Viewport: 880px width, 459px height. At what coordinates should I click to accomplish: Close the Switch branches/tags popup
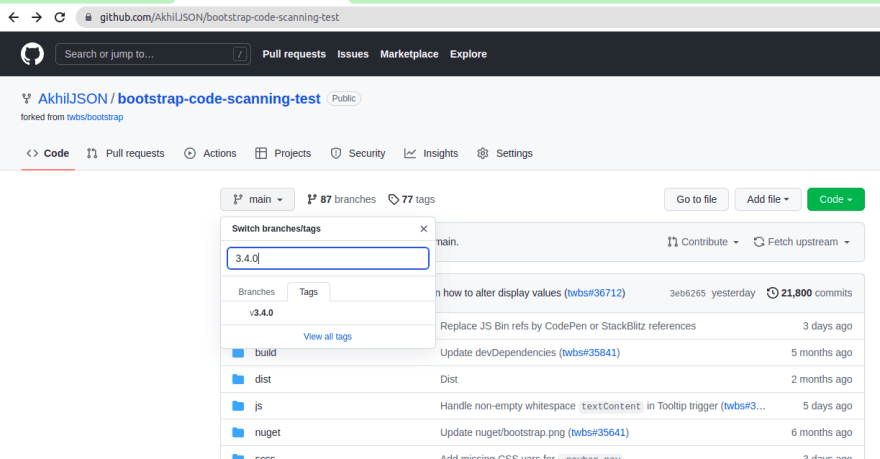[x=424, y=228]
